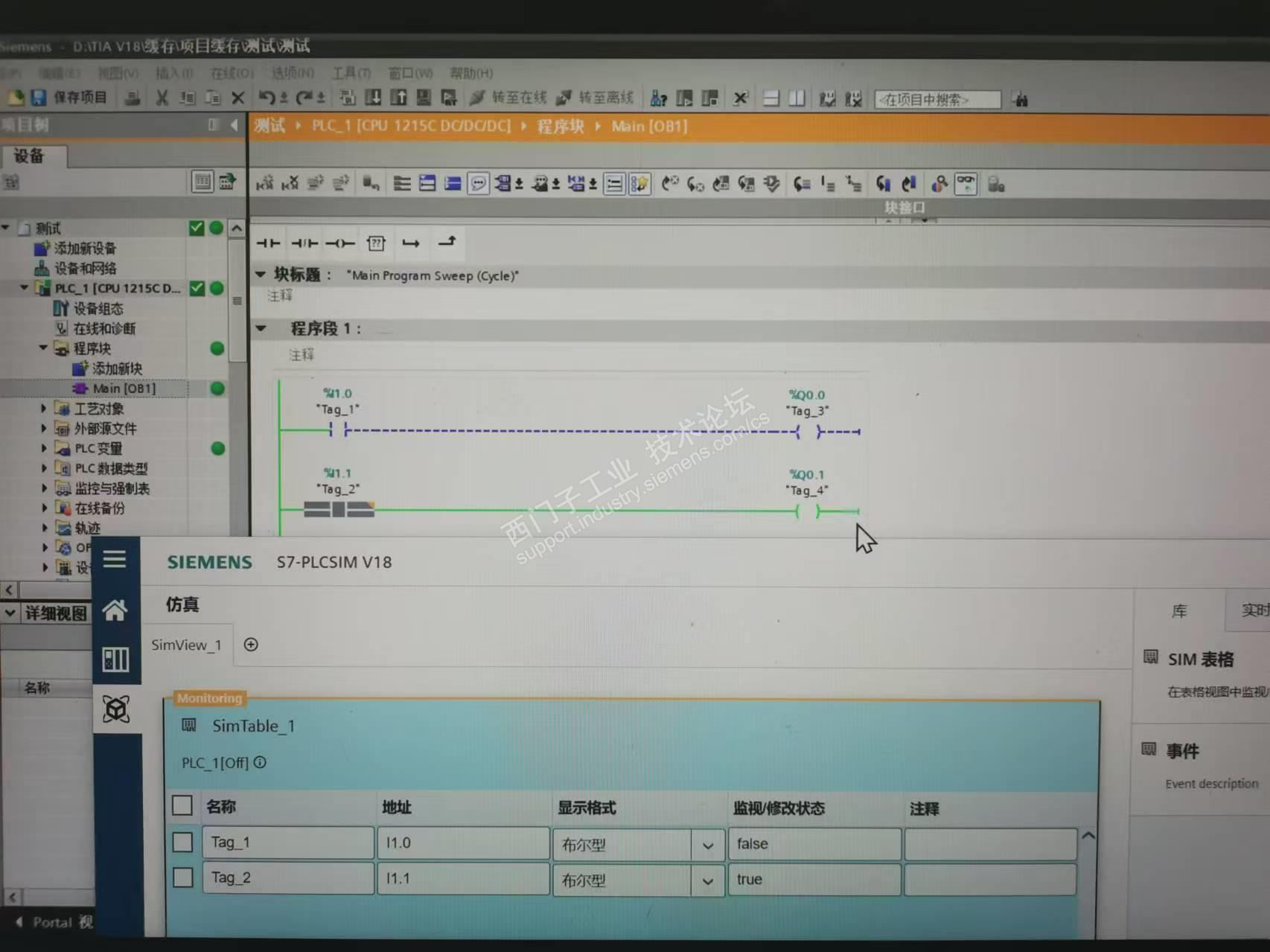The width and height of the screenshot is (1270, 952).
Task: Open display format dropdown for Tag_2
Action: click(x=708, y=881)
